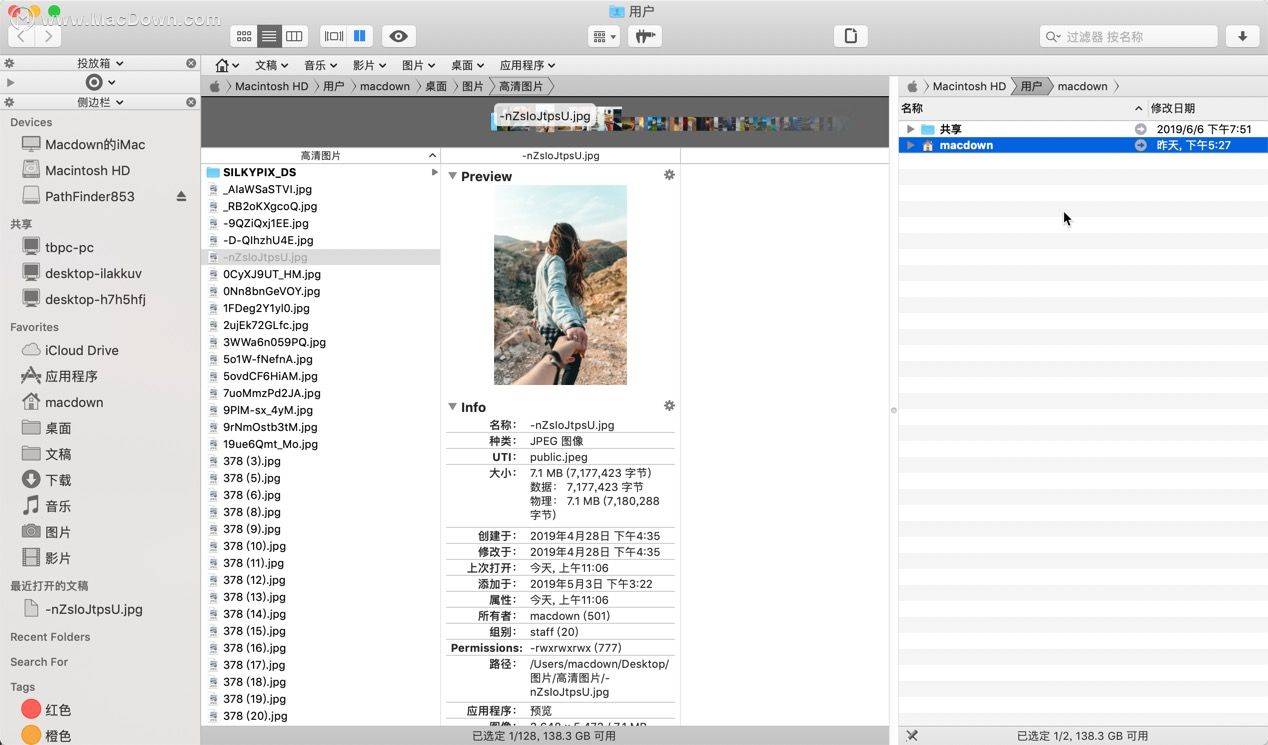Image resolution: width=1268 pixels, height=745 pixels.
Task: Click the copy document toolbar icon
Action: [851, 36]
